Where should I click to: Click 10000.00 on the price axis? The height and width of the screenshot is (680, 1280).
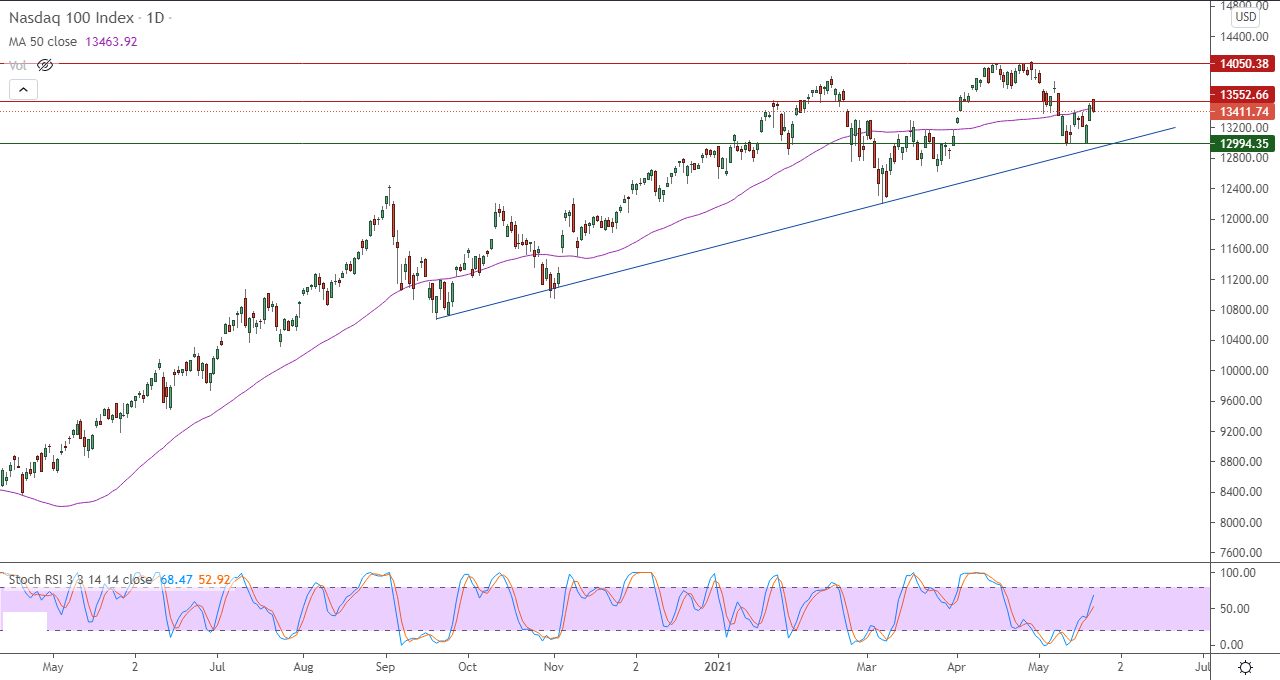pyautogui.click(x=1243, y=371)
